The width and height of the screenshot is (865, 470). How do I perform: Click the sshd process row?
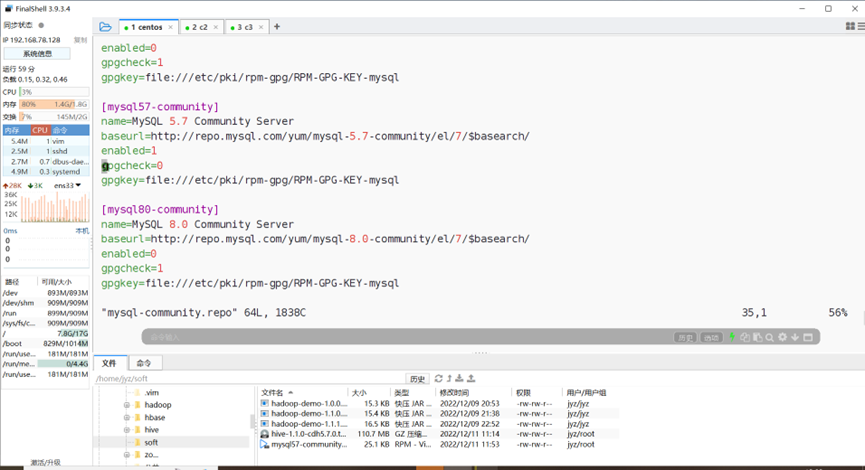pyautogui.click(x=46, y=151)
